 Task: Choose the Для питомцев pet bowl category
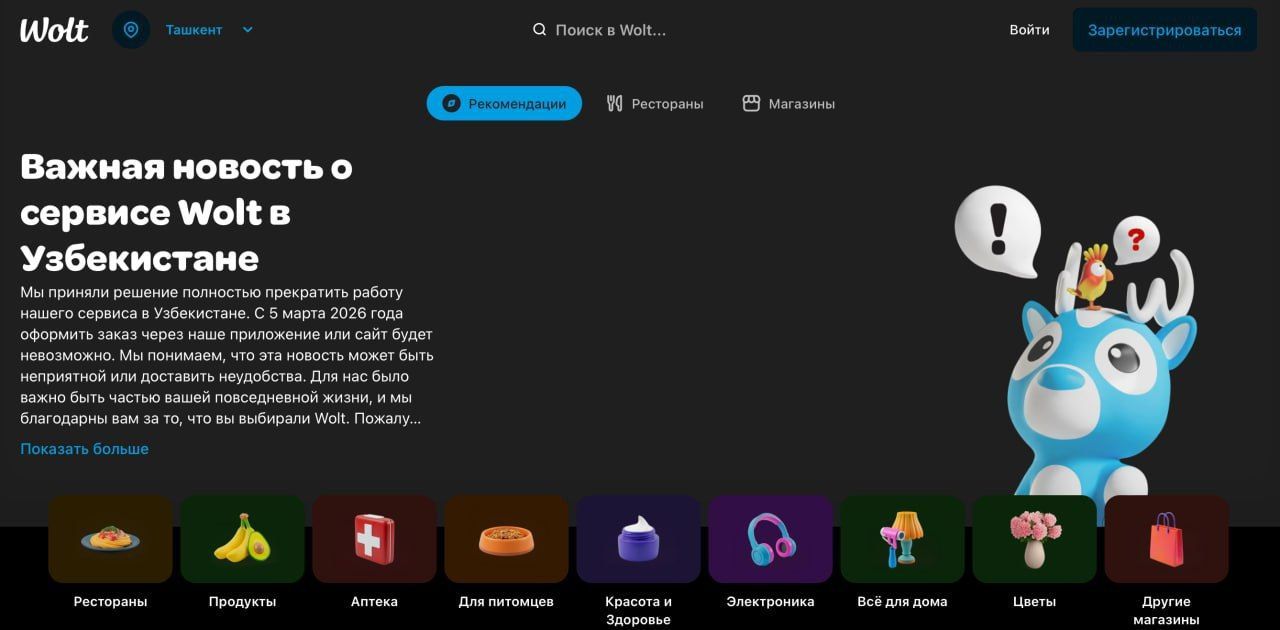(506, 540)
